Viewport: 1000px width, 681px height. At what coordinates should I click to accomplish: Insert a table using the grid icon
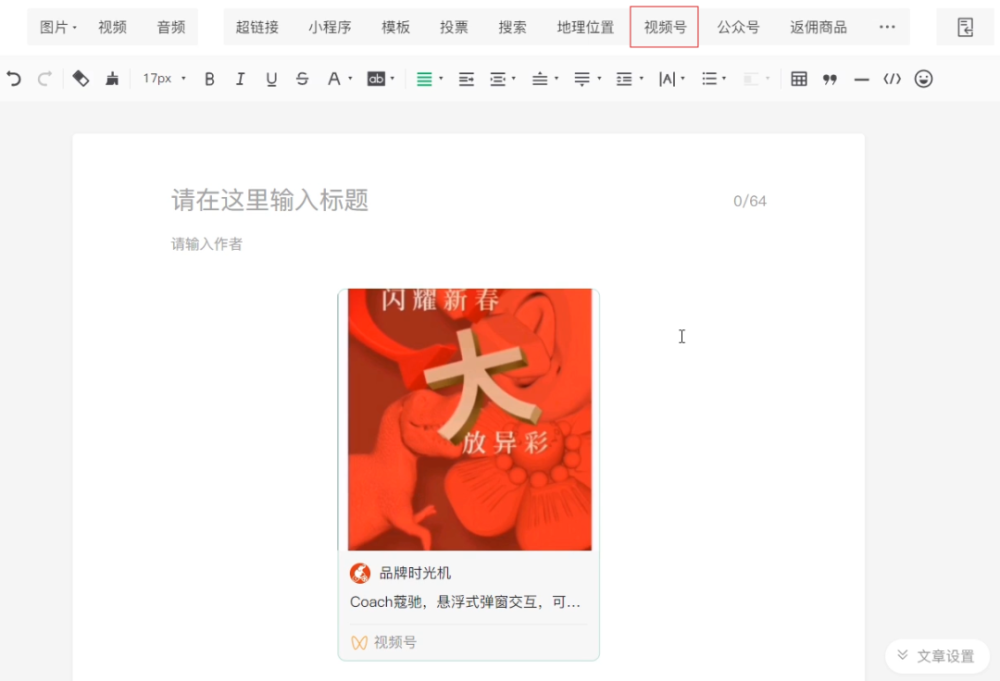[x=798, y=79]
